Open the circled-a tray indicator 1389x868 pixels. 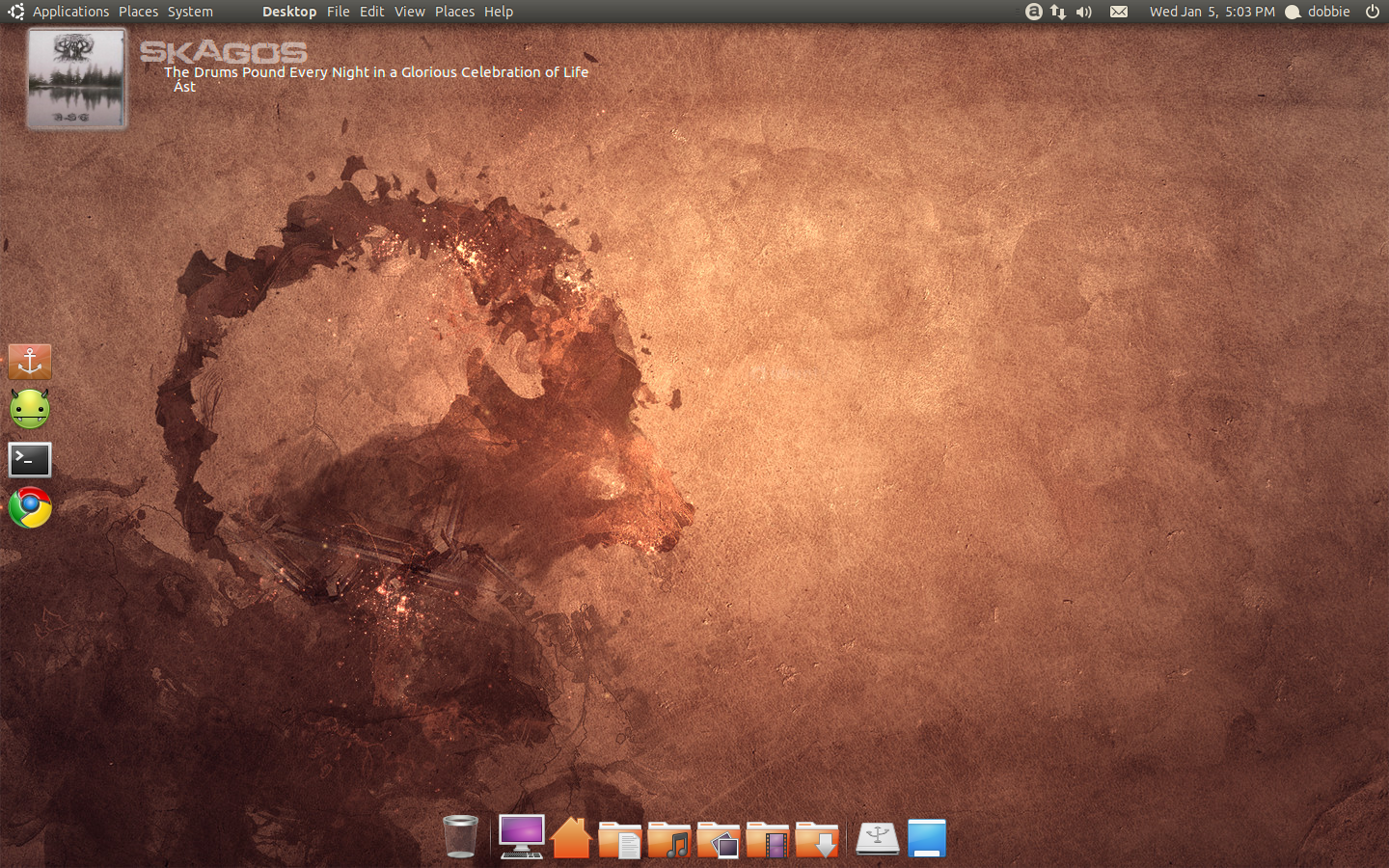click(x=1034, y=12)
